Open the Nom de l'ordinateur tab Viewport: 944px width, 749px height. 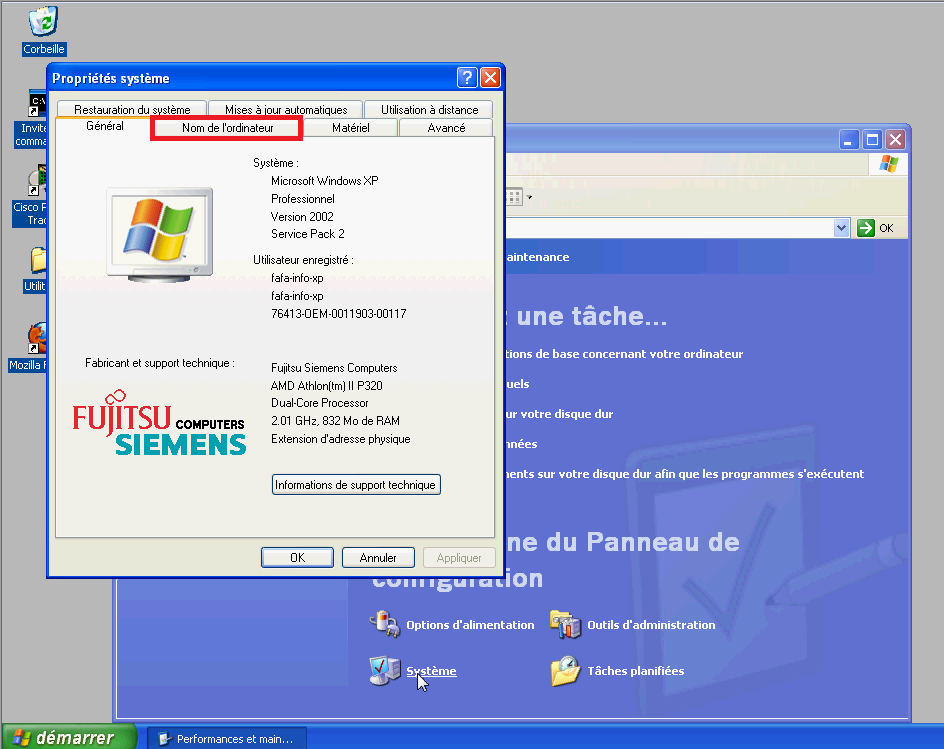(x=228, y=128)
